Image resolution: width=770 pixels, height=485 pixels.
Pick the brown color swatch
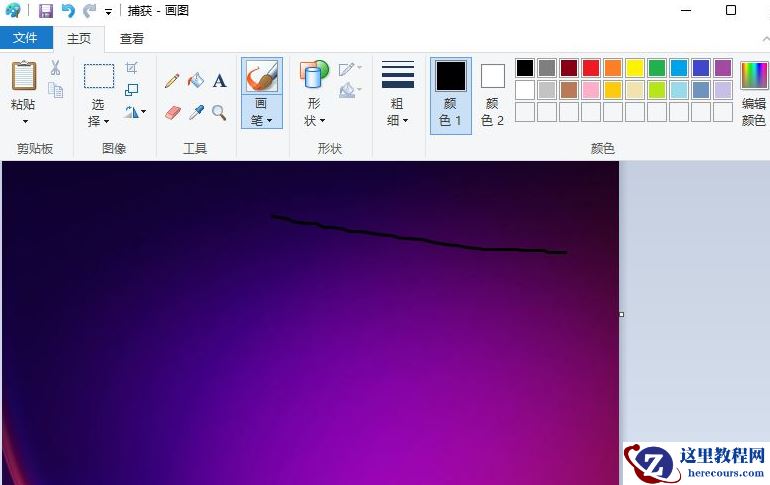pyautogui.click(x=569, y=90)
